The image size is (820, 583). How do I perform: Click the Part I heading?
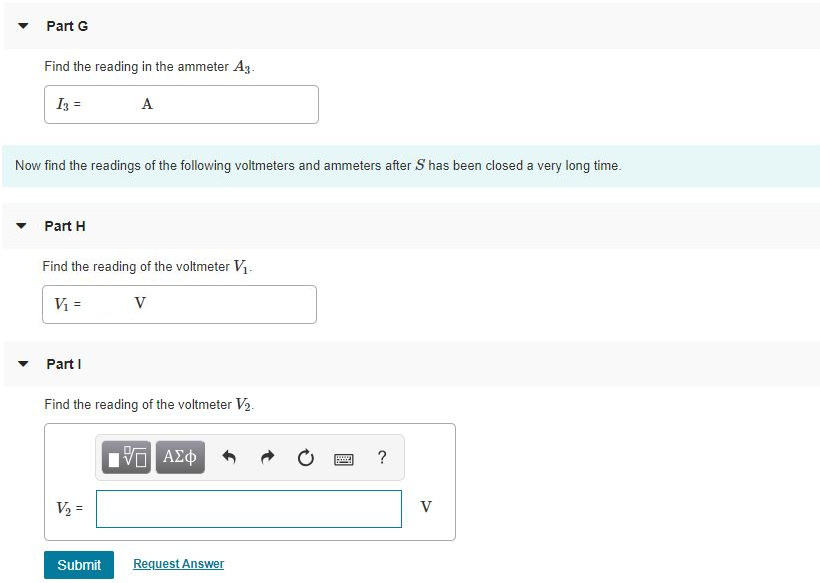(x=64, y=364)
